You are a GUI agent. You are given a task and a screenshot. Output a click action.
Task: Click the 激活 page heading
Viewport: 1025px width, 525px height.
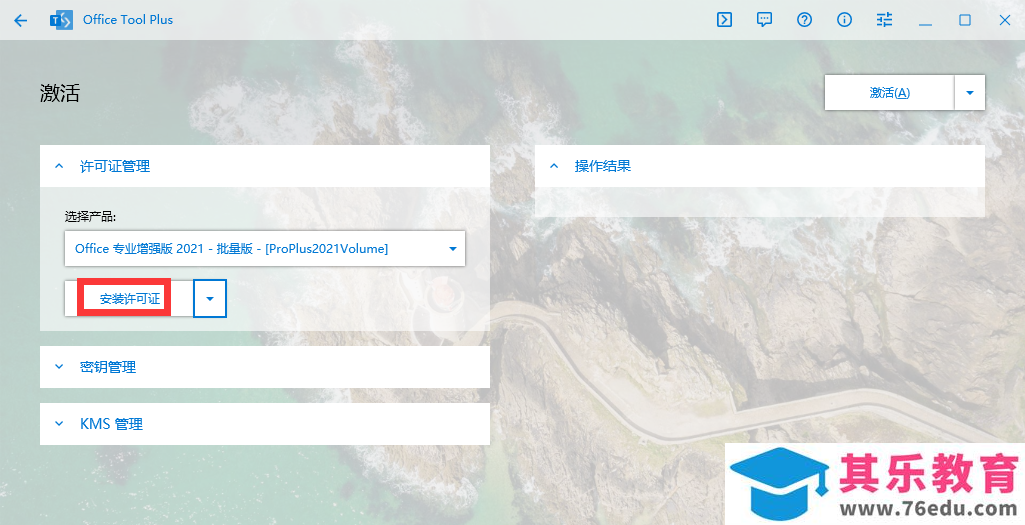59,93
